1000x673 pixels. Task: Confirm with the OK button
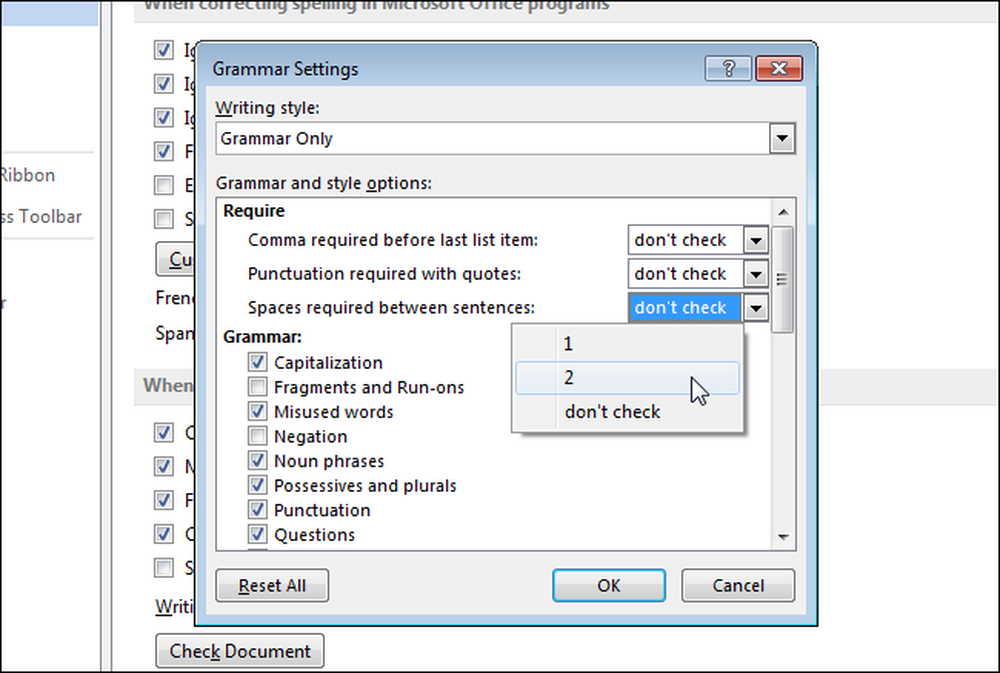pos(609,586)
